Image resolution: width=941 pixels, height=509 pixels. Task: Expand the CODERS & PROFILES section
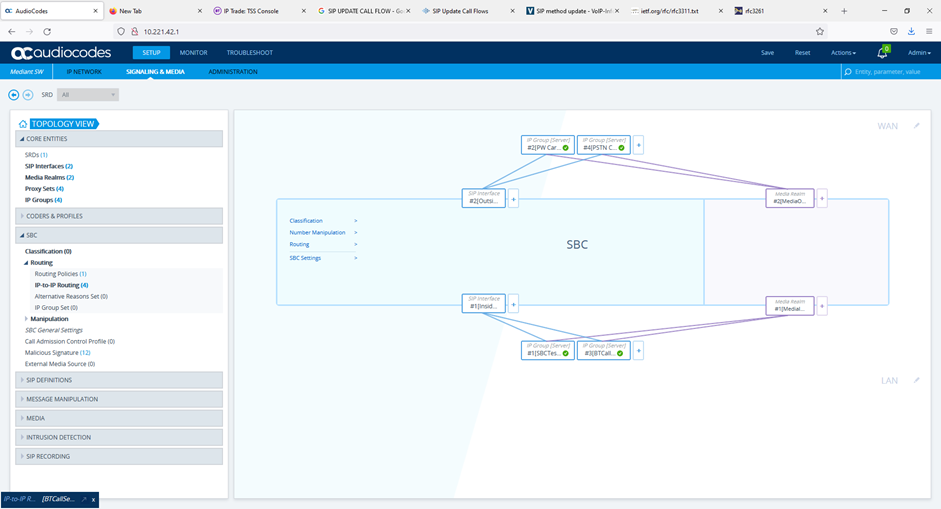point(119,216)
